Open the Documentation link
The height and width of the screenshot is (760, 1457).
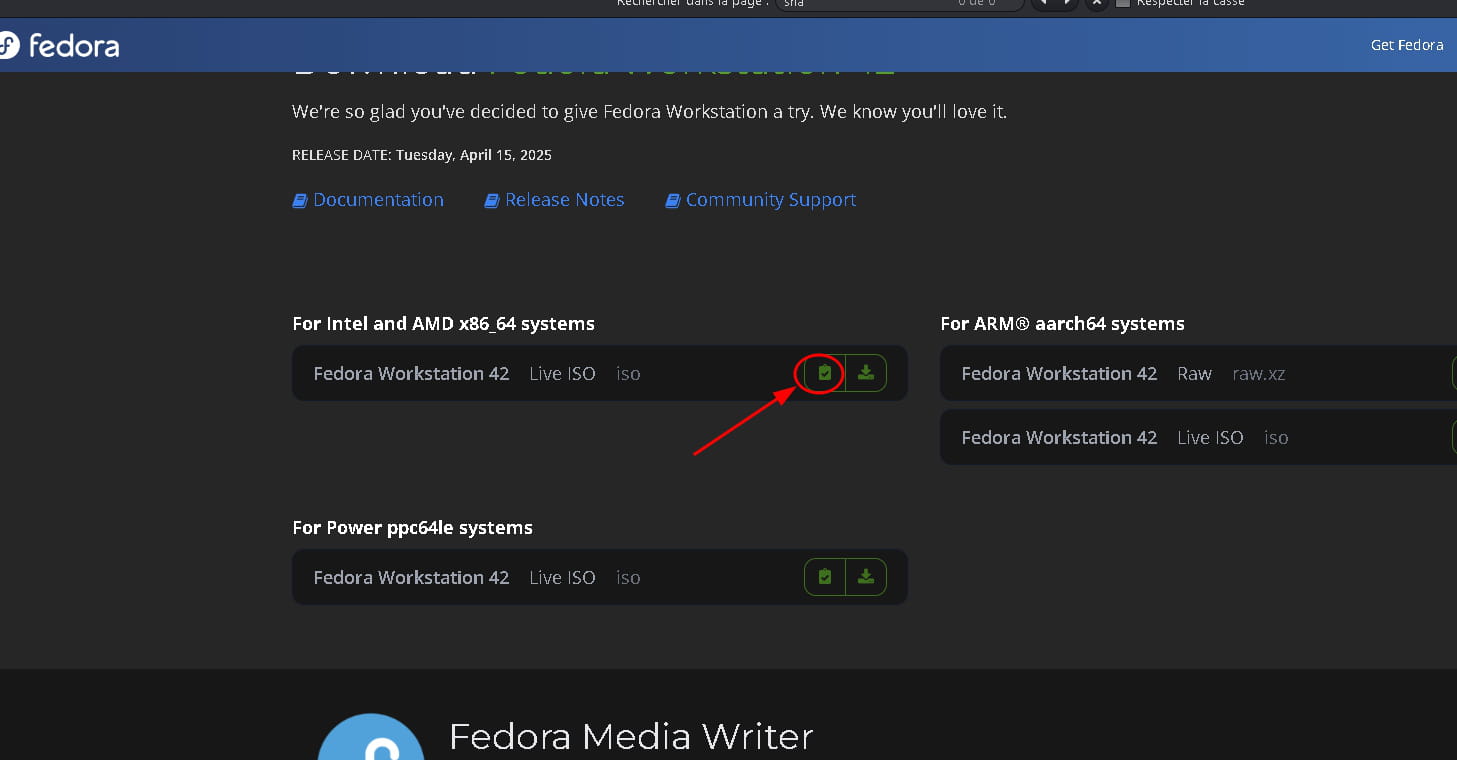[x=368, y=200]
